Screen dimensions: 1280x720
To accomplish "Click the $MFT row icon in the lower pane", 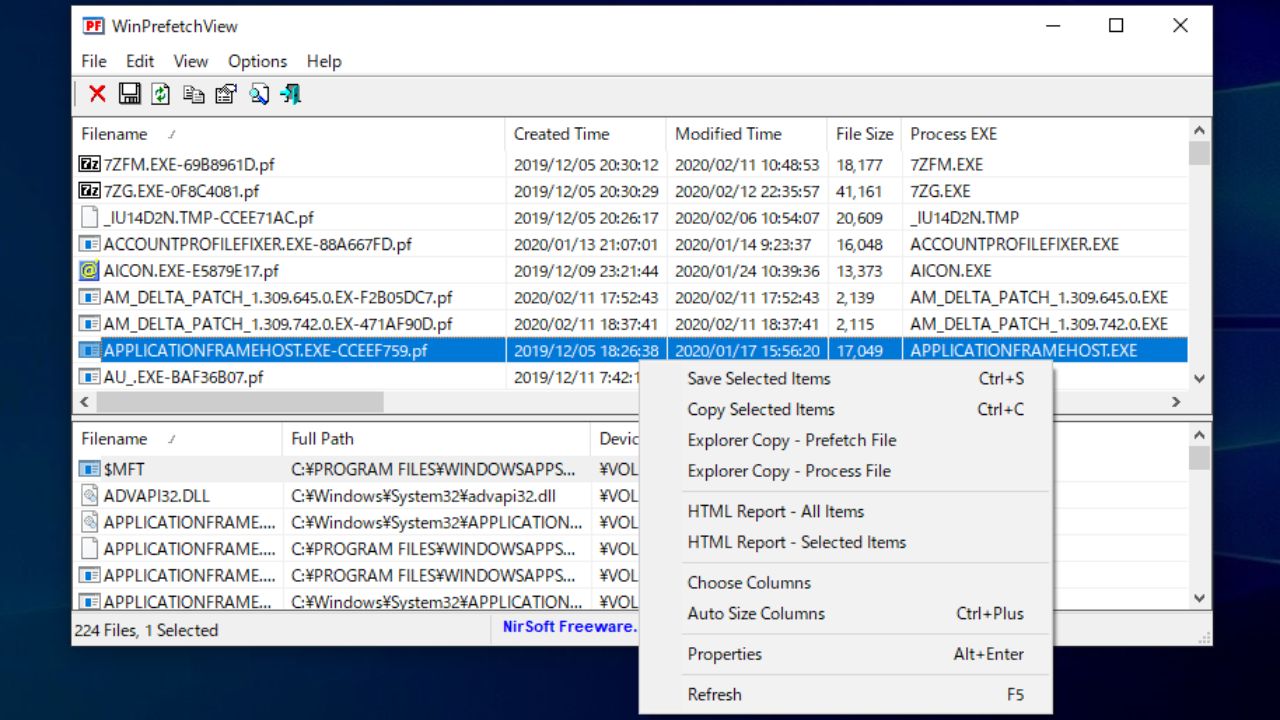I will 90,469.
